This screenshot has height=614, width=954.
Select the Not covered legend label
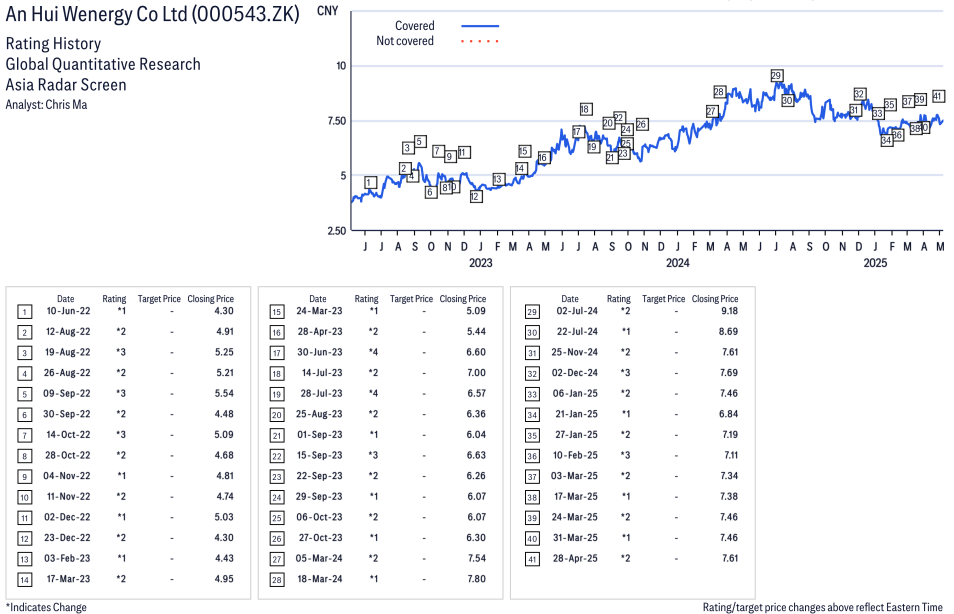click(x=405, y=41)
